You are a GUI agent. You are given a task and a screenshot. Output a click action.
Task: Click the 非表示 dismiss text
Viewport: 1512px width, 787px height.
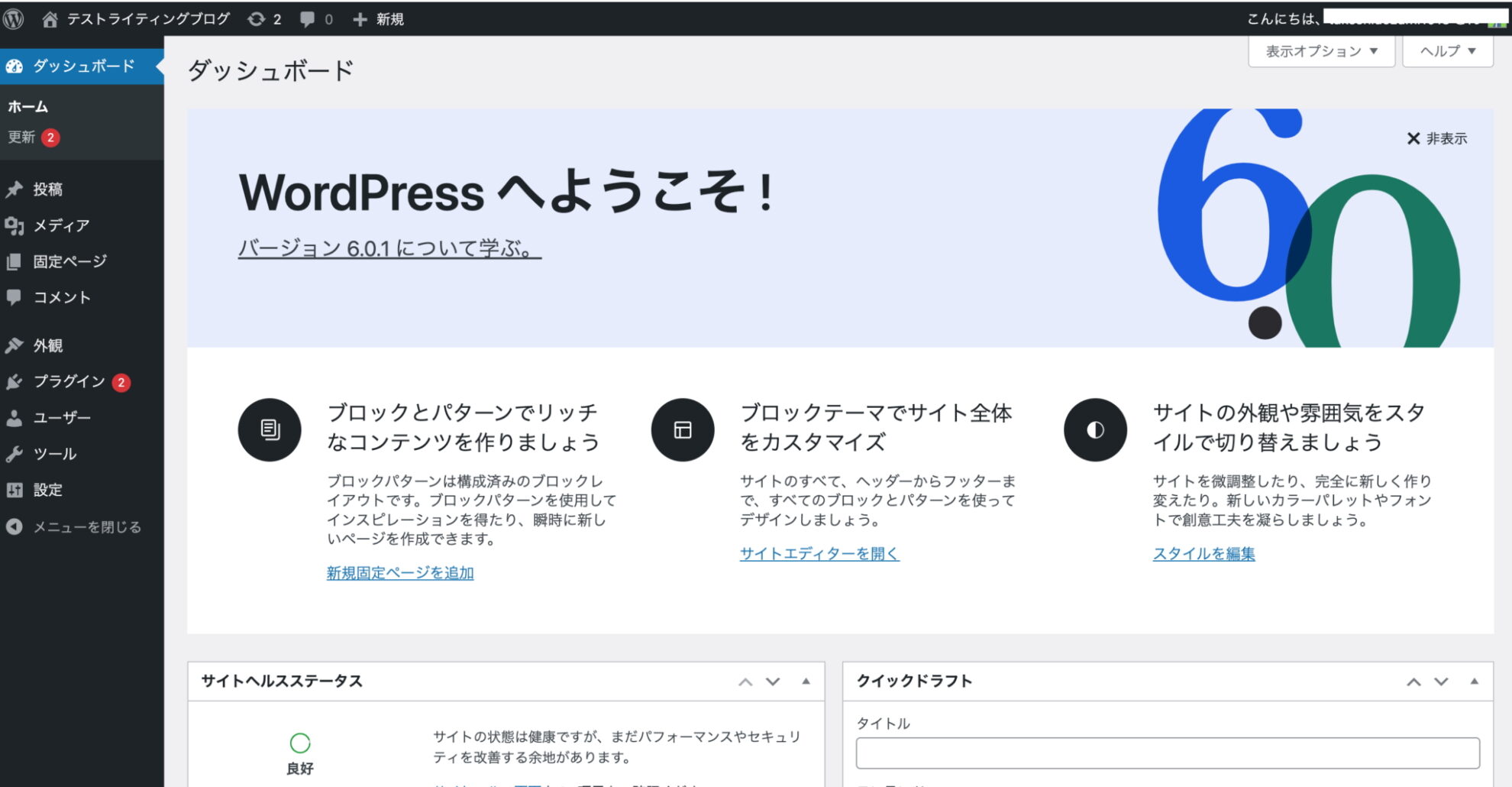click(x=1446, y=138)
